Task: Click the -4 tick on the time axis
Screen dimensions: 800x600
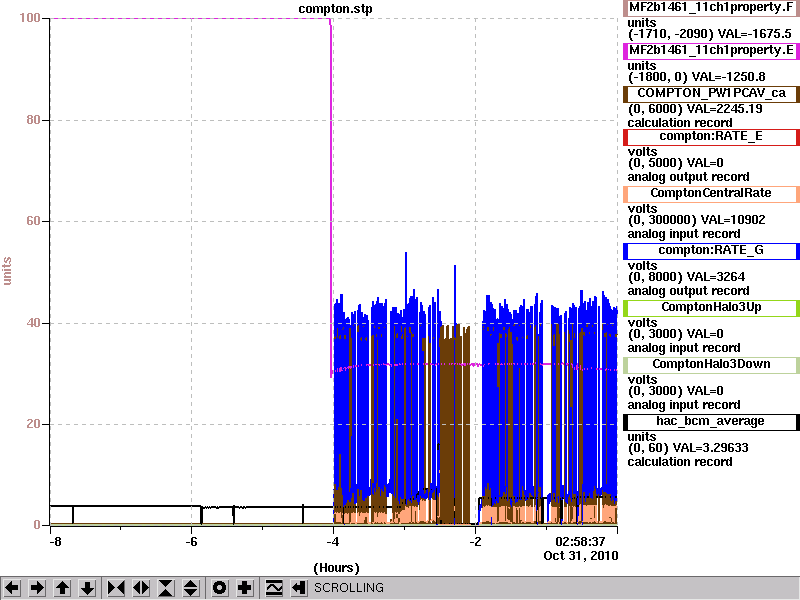Action: click(x=332, y=541)
